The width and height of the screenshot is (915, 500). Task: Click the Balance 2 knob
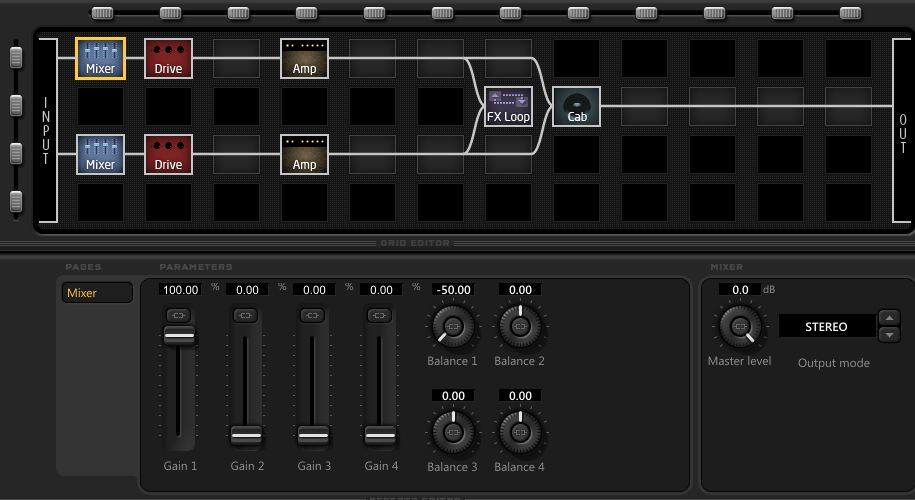coord(520,326)
